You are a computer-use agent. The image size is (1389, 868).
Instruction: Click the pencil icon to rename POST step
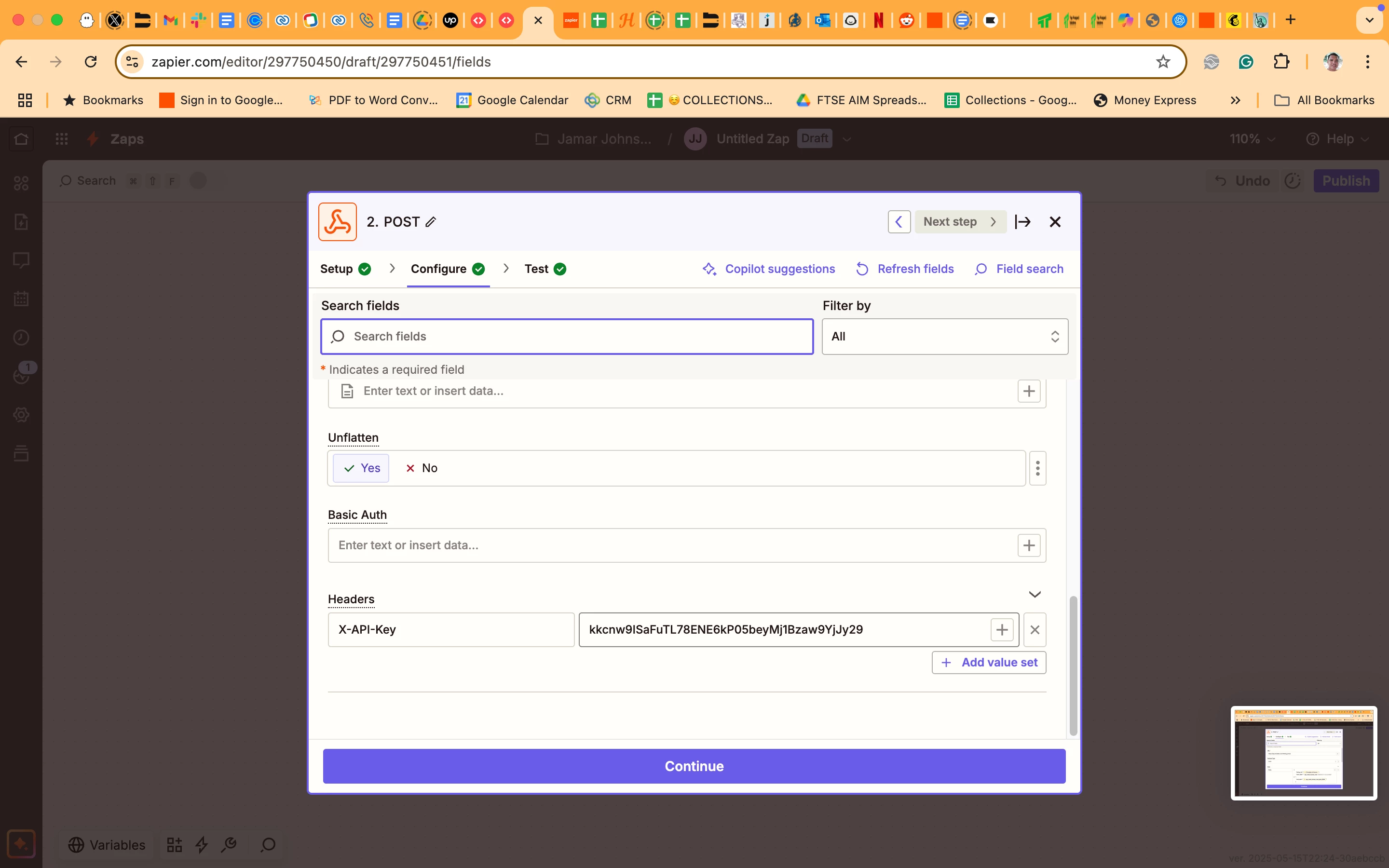point(431,222)
